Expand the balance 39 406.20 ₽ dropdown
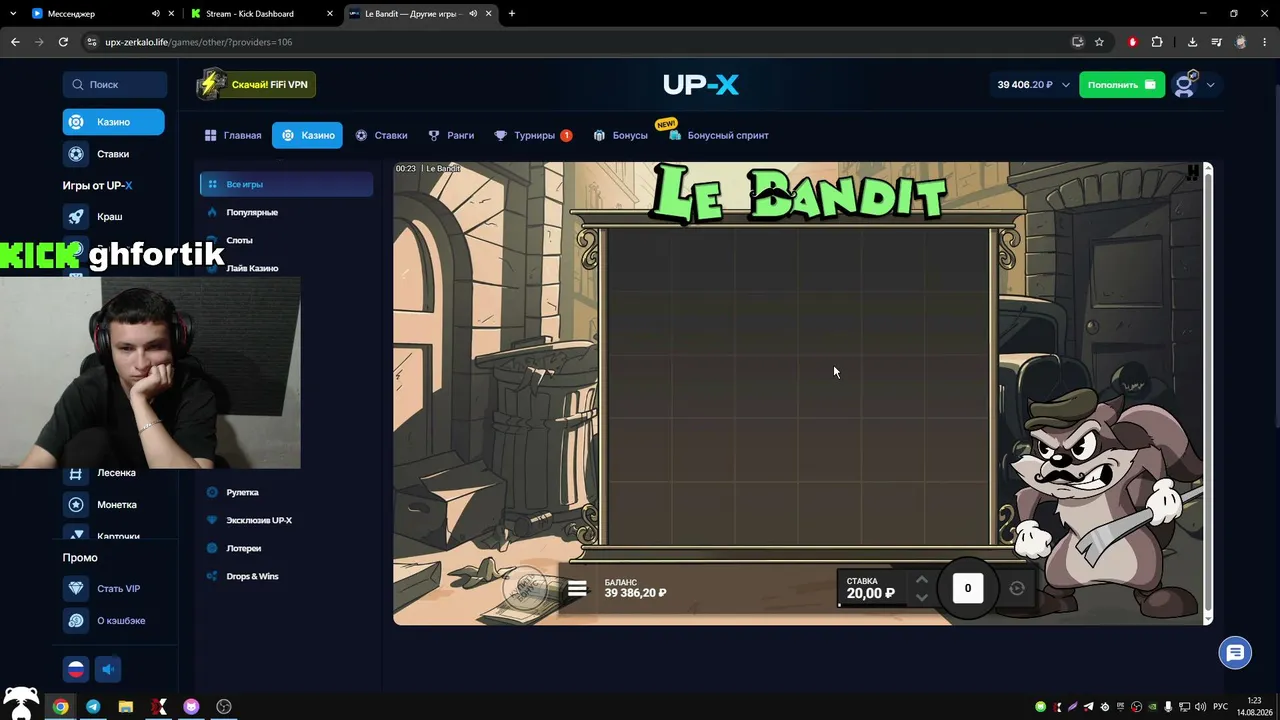Viewport: 1280px width, 720px height. (x=1066, y=85)
